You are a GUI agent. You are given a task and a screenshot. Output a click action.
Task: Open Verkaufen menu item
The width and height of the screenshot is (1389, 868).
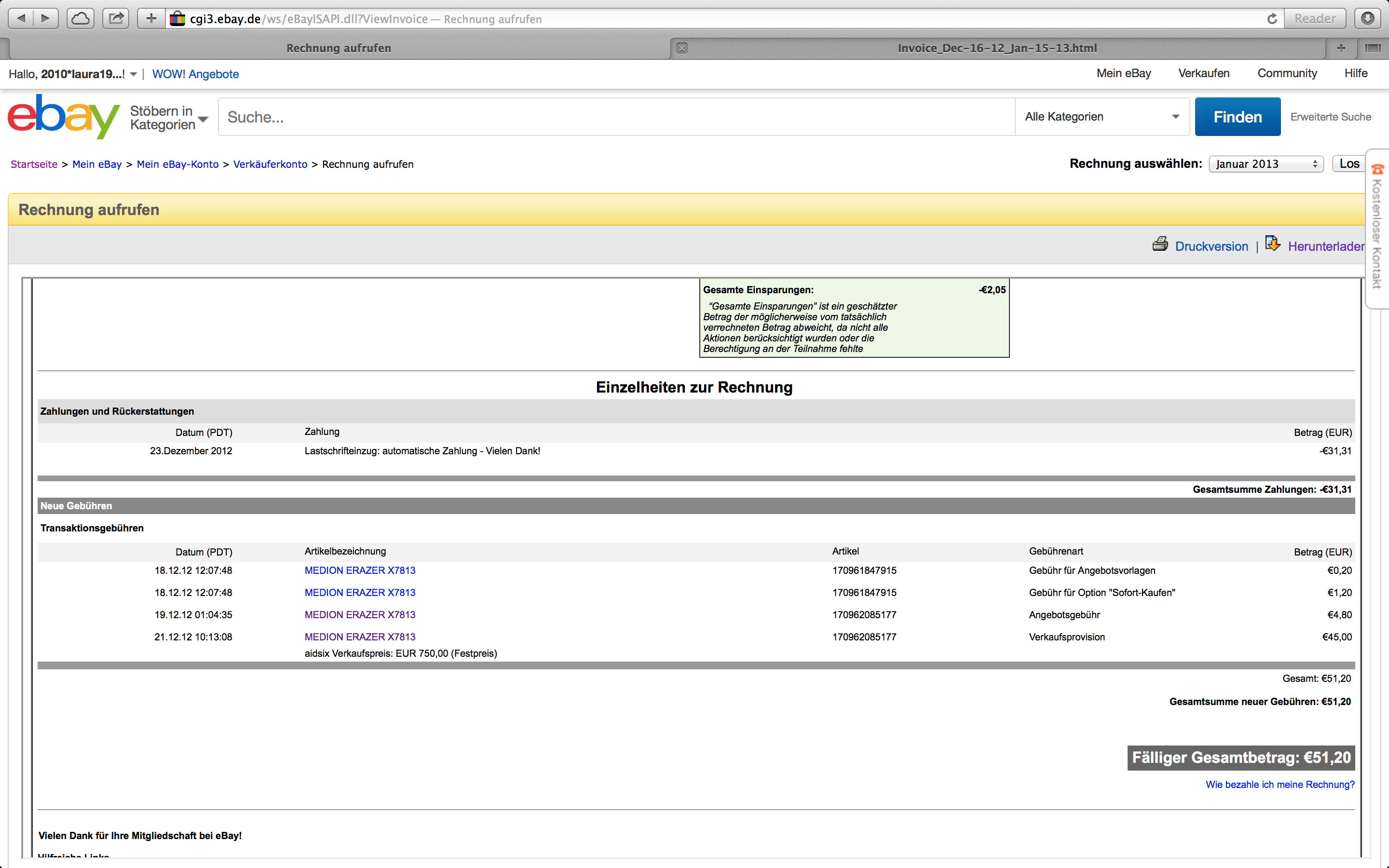tap(1204, 73)
